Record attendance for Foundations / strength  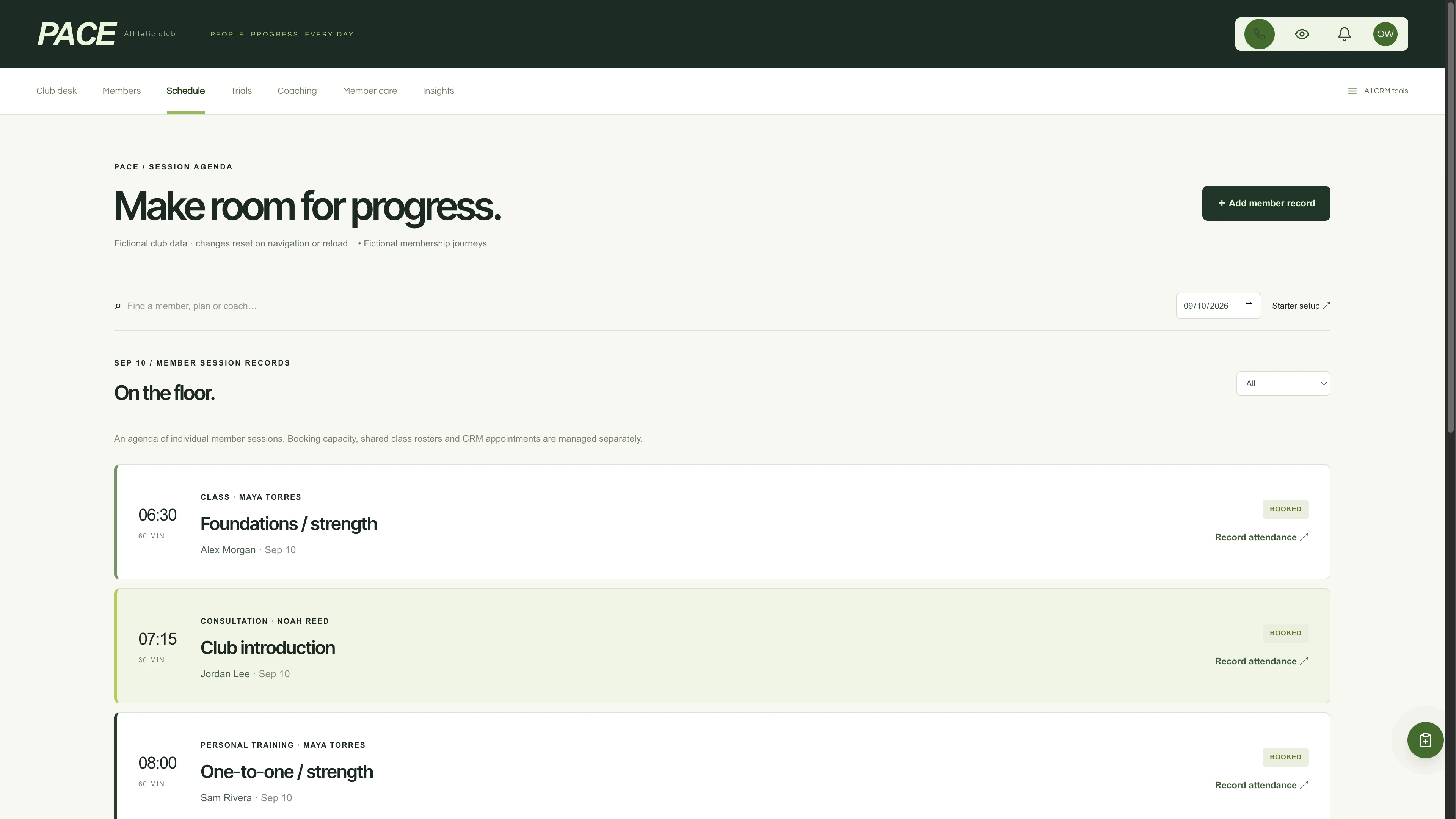[x=1261, y=538]
